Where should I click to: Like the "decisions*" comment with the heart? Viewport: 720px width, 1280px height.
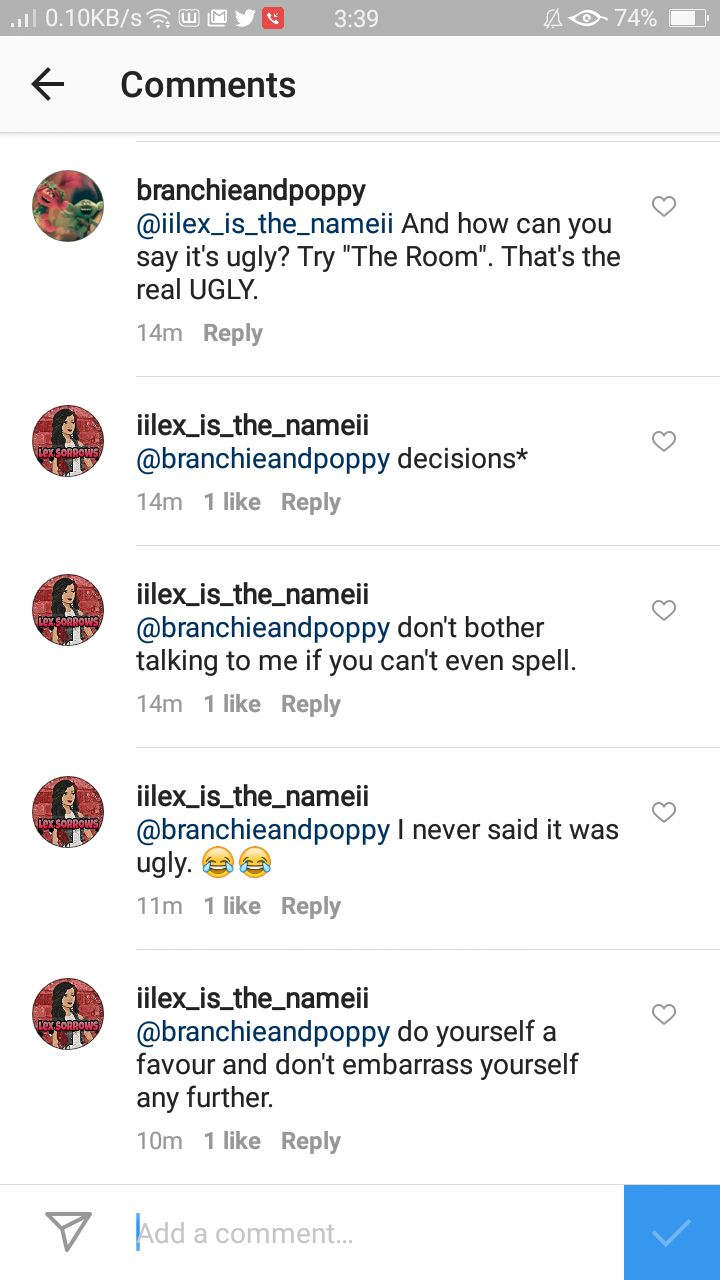(x=664, y=441)
